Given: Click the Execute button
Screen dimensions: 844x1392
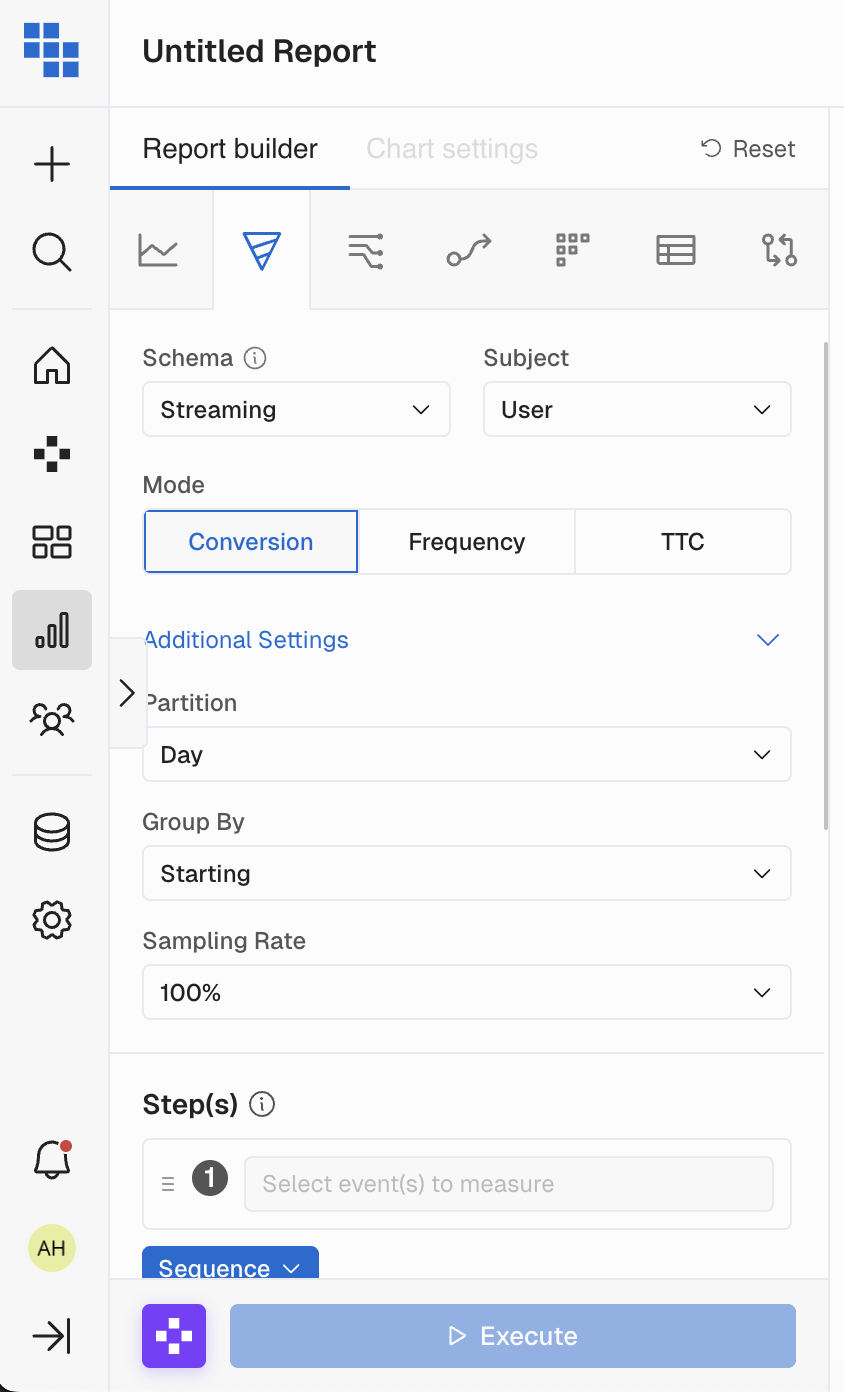Looking at the screenshot, I should pos(513,1336).
